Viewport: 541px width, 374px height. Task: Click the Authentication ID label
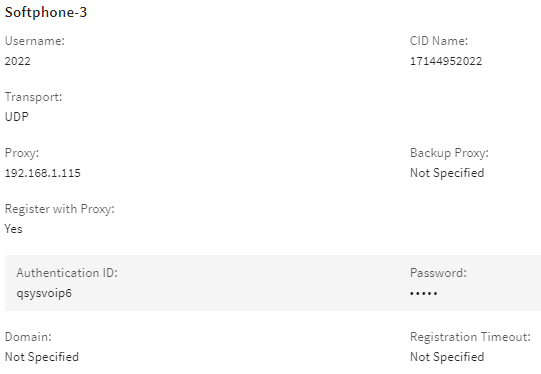point(67,273)
